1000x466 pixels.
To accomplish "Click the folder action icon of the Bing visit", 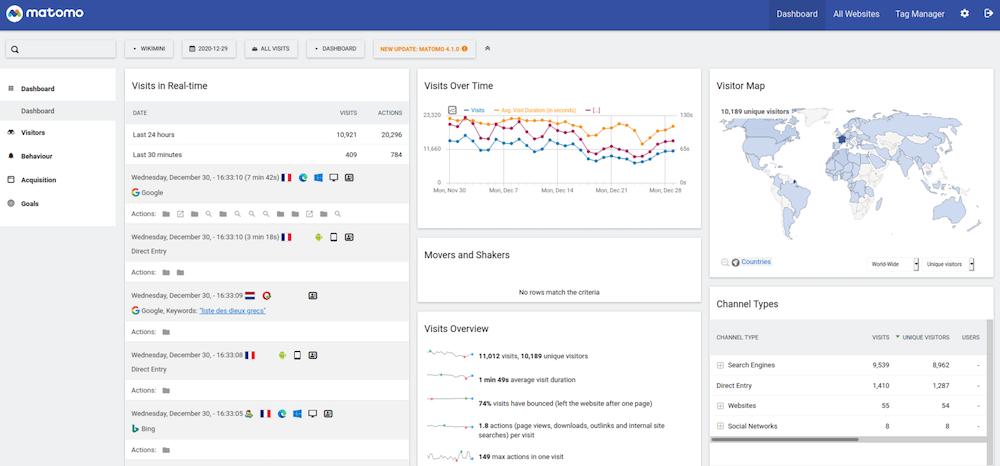I will tap(166, 450).
